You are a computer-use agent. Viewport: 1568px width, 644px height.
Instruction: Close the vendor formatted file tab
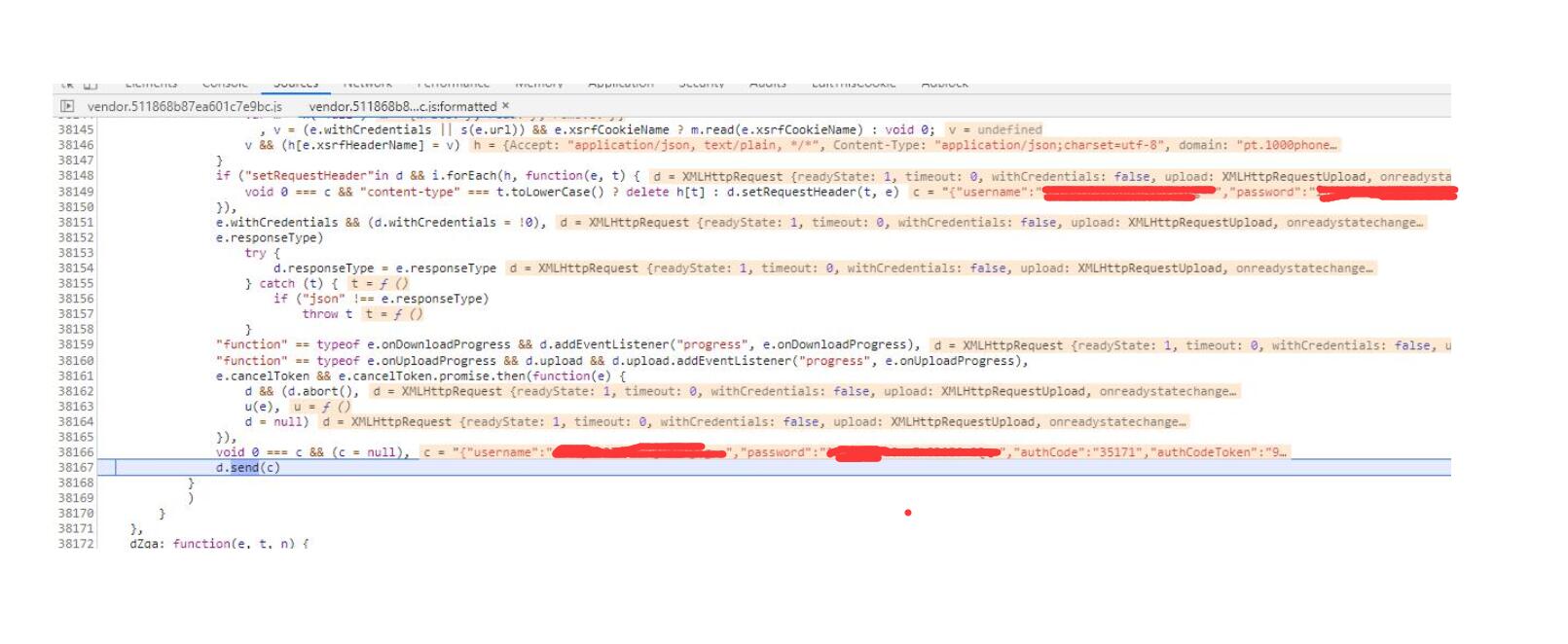coord(505,105)
